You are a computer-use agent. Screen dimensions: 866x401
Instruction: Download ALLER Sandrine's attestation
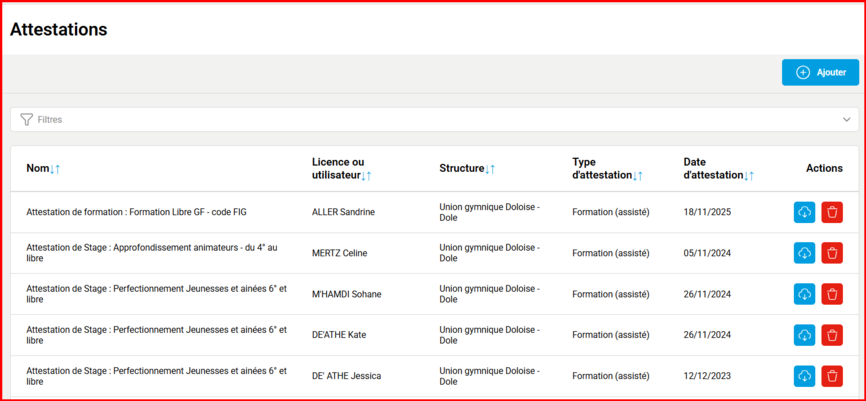[x=804, y=212]
